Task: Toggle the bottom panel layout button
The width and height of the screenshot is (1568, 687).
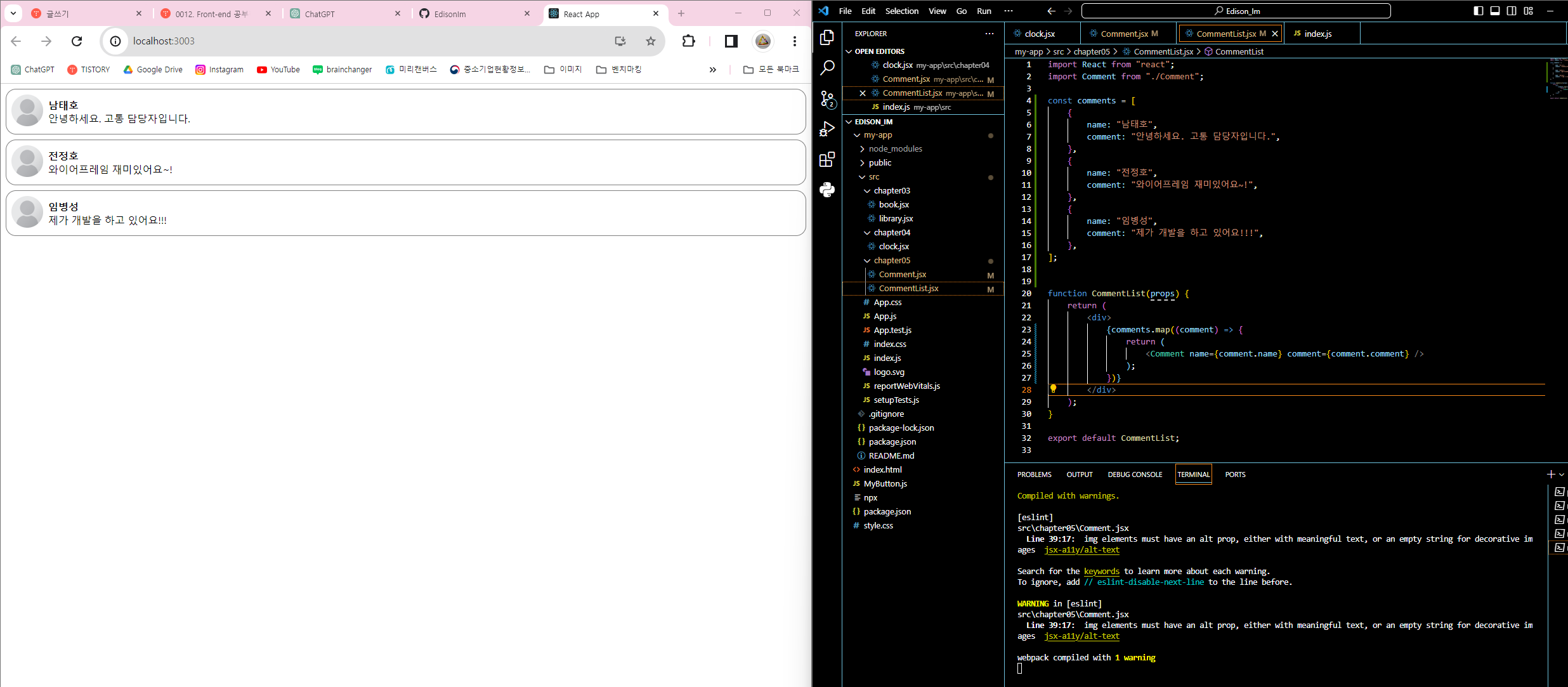Action: tap(1495, 11)
